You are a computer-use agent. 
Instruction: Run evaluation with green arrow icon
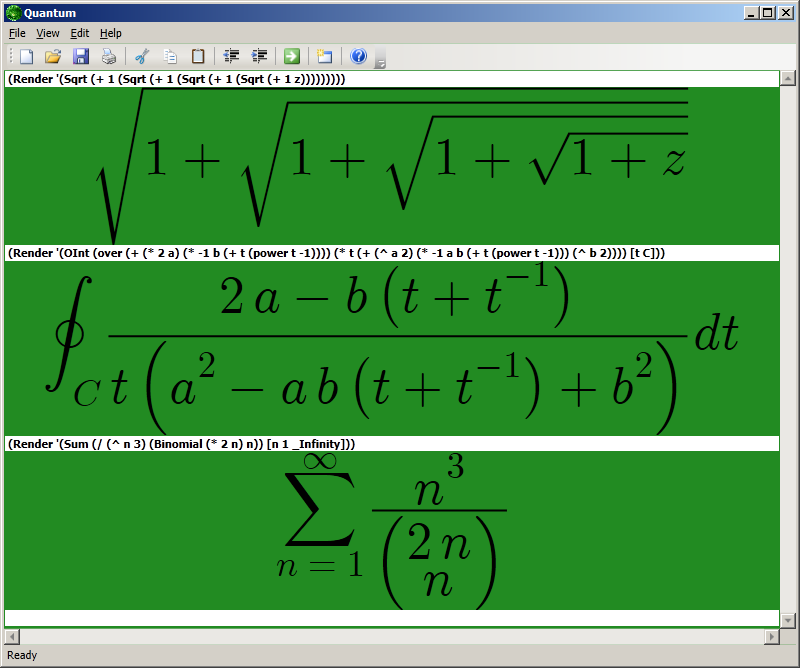(292, 56)
